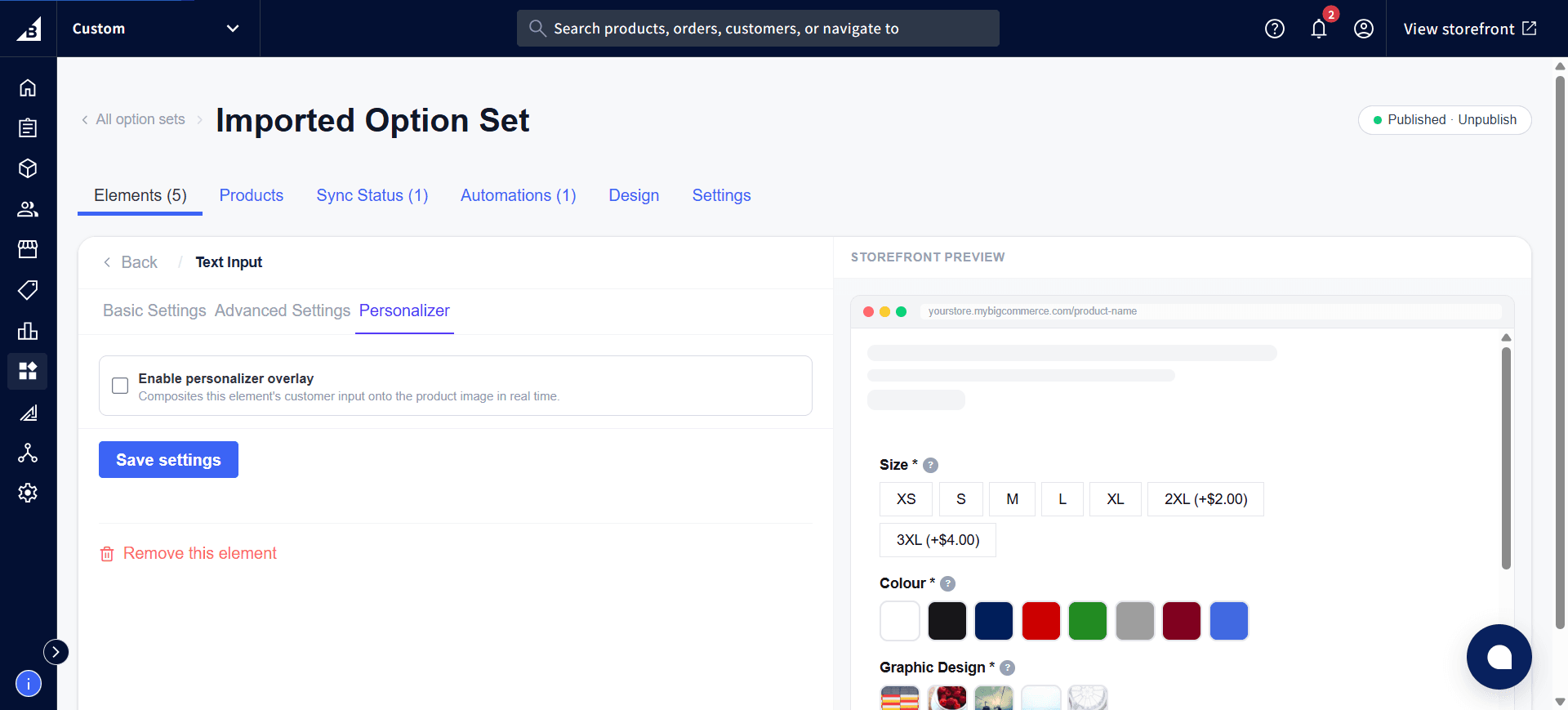Click the Save settings button
The width and height of the screenshot is (1568, 710).
(x=168, y=460)
